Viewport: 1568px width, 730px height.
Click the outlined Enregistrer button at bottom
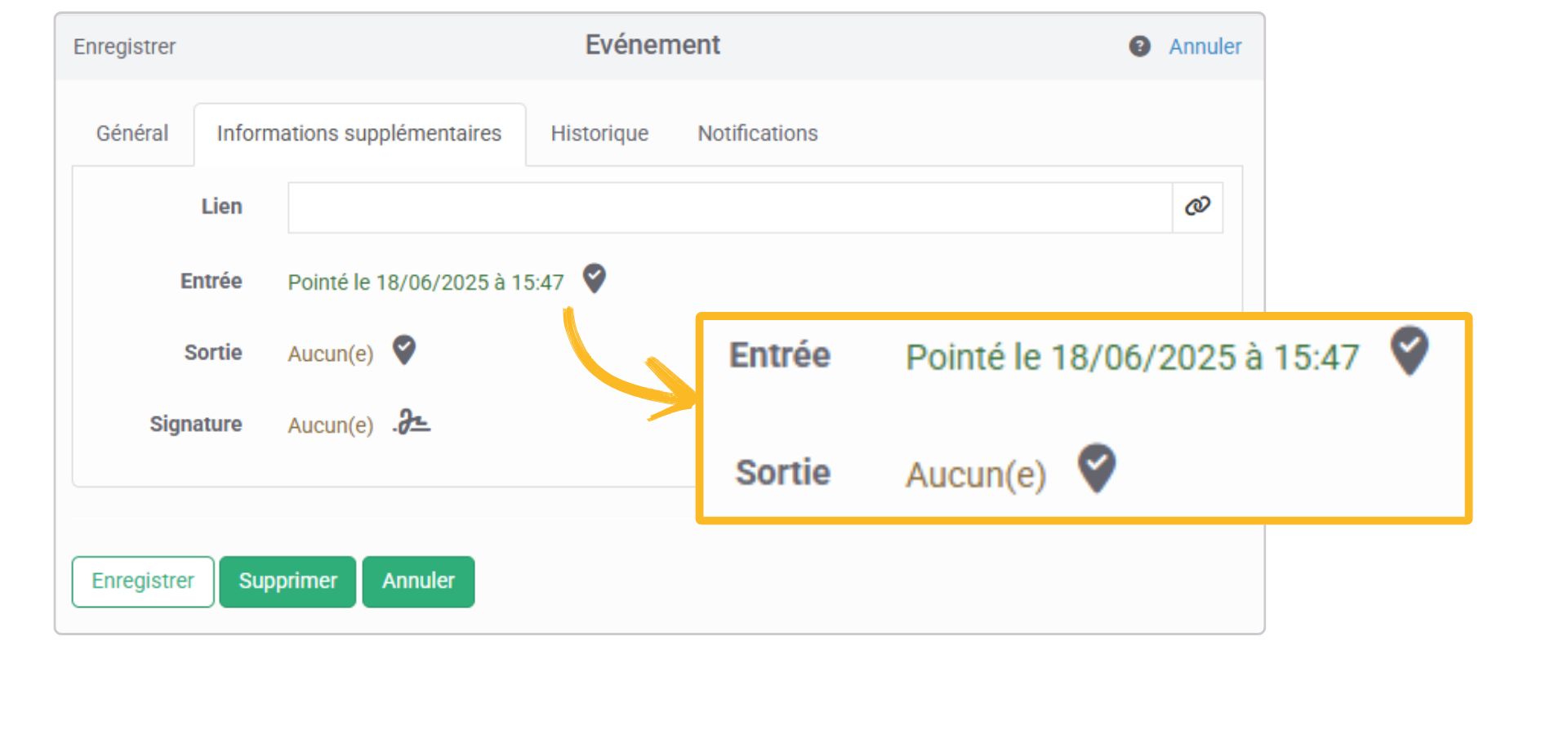[x=143, y=581]
